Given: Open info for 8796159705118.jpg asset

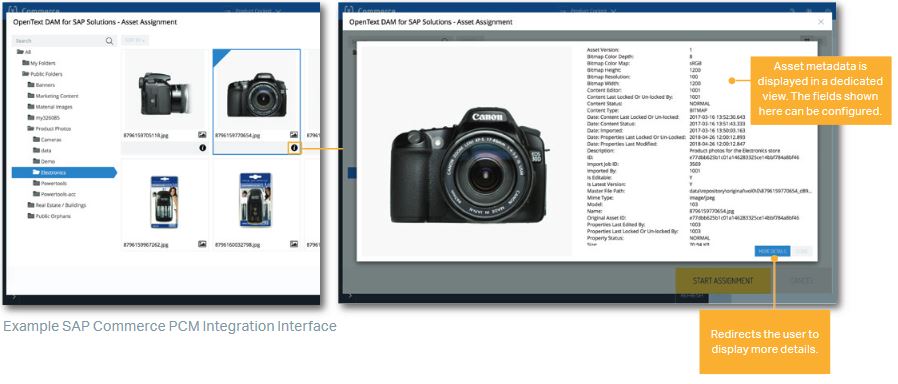Looking at the screenshot, I should click(x=203, y=148).
